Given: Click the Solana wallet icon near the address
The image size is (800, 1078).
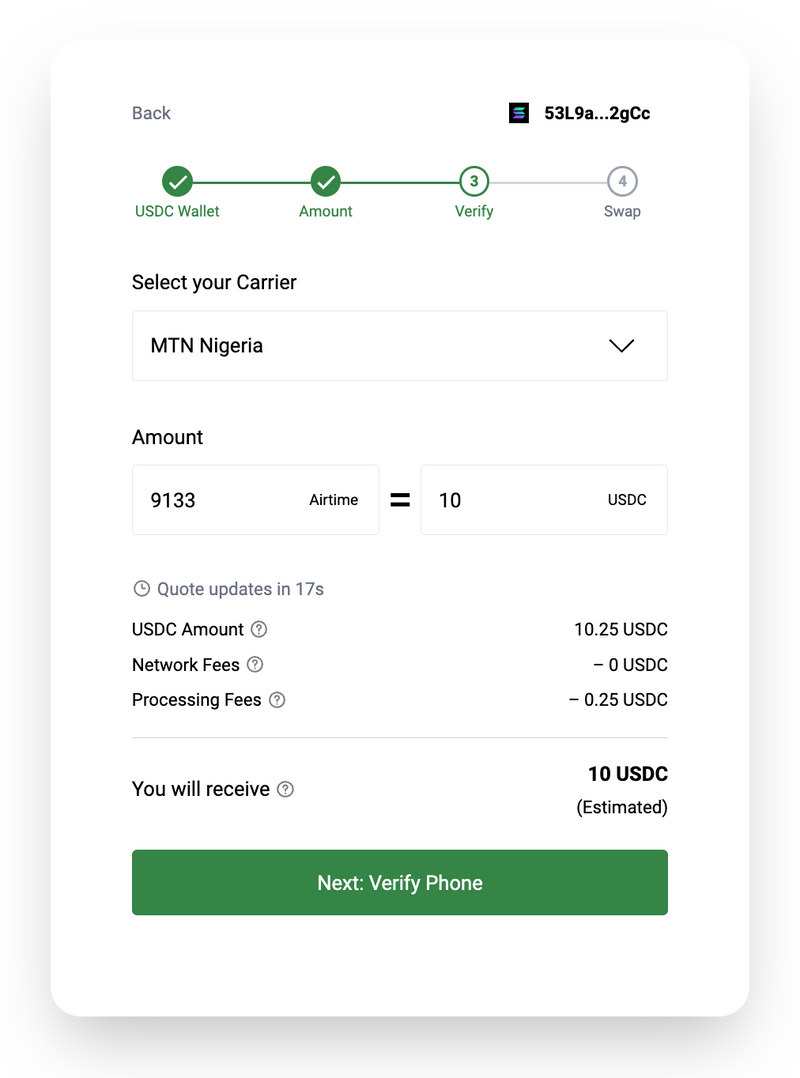Looking at the screenshot, I should click(518, 113).
